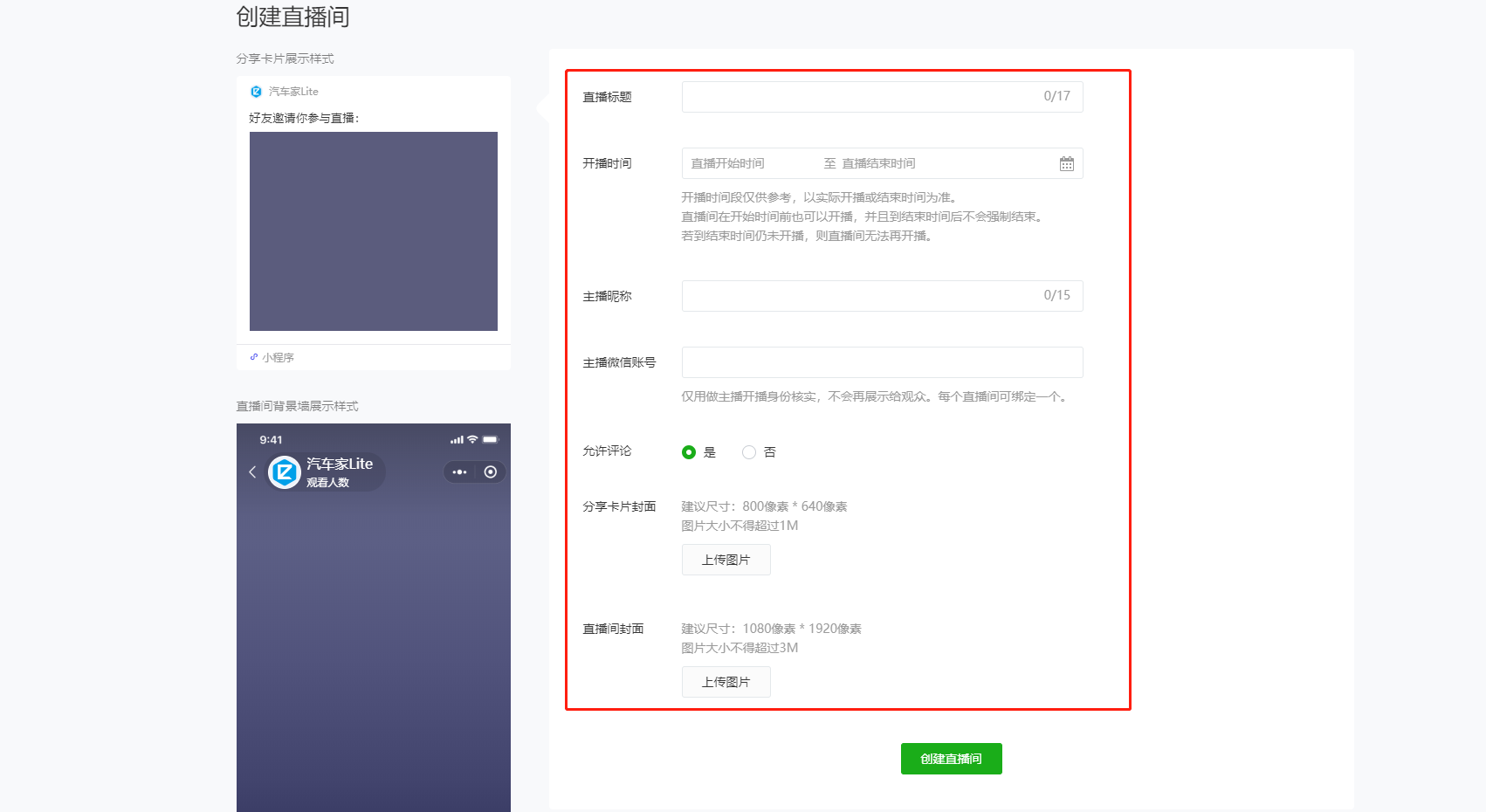Focus the 主播微信账号 input field
This screenshot has width=1486, height=812.
coord(882,362)
